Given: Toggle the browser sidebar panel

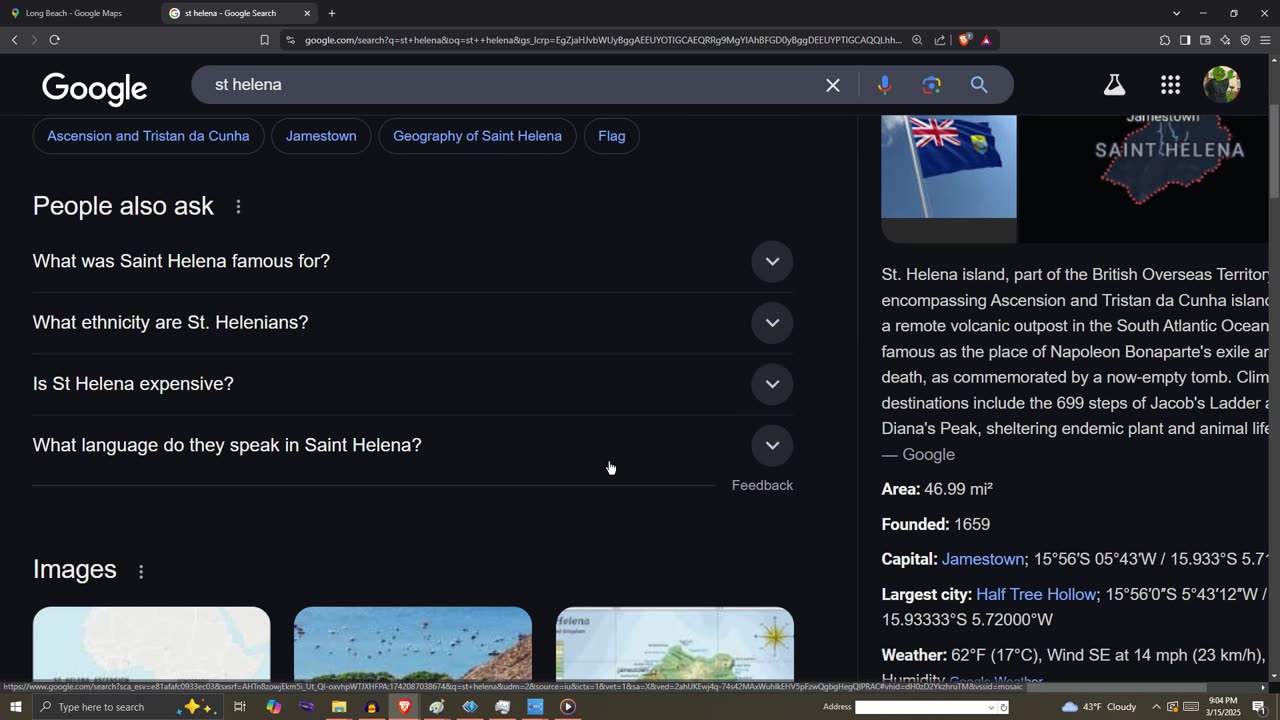Looking at the screenshot, I should point(1185,40).
